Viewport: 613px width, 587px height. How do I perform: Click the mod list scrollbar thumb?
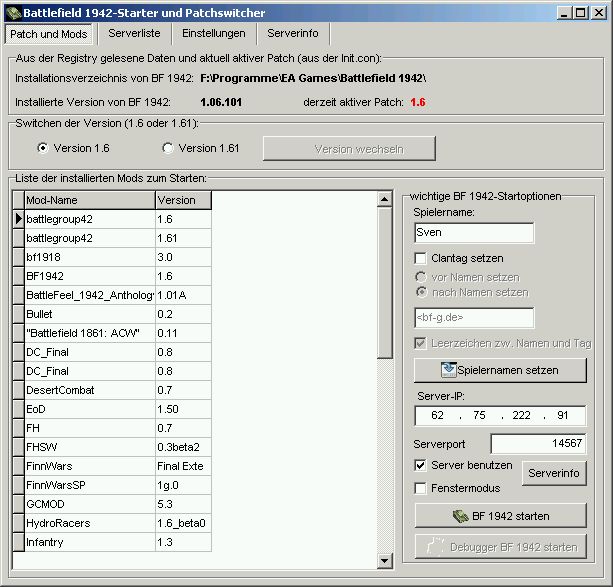385,283
